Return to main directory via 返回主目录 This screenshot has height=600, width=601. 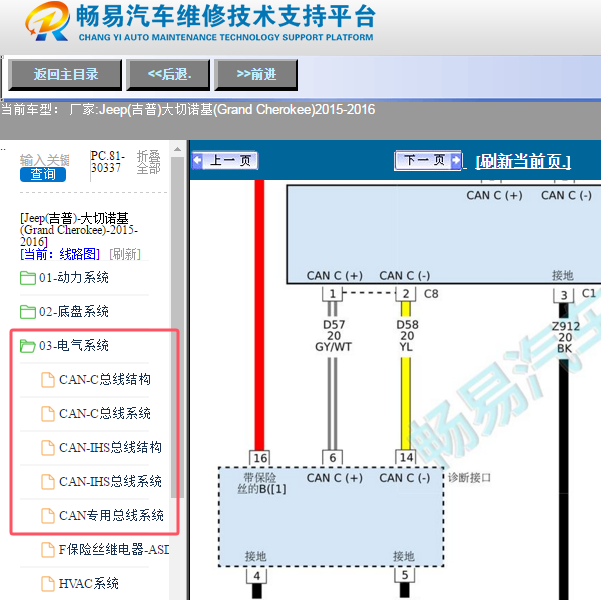pyautogui.click(x=65, y=74)
